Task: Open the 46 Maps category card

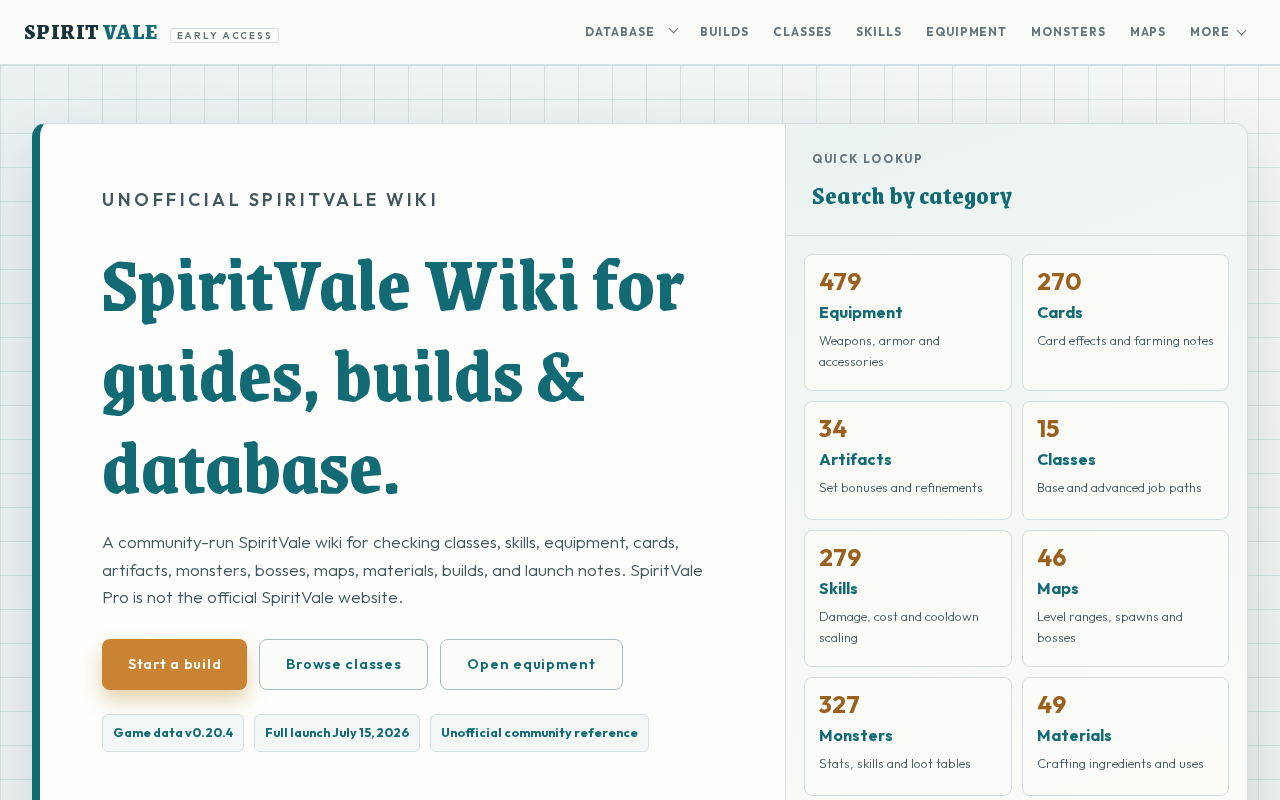Action: pyautogui.click(x=1125, y=598)
